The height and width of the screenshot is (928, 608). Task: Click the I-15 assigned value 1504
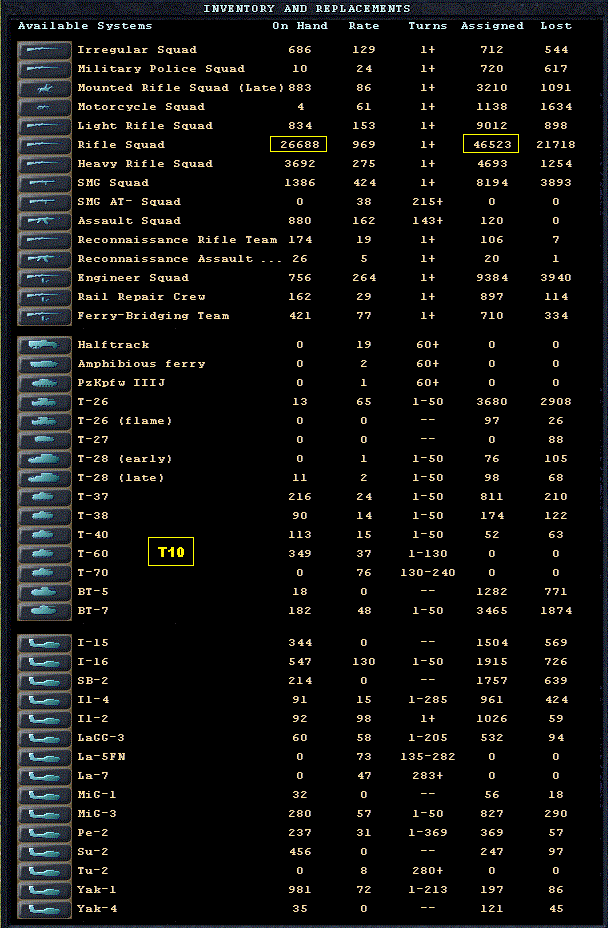click(x=492, y=643)
